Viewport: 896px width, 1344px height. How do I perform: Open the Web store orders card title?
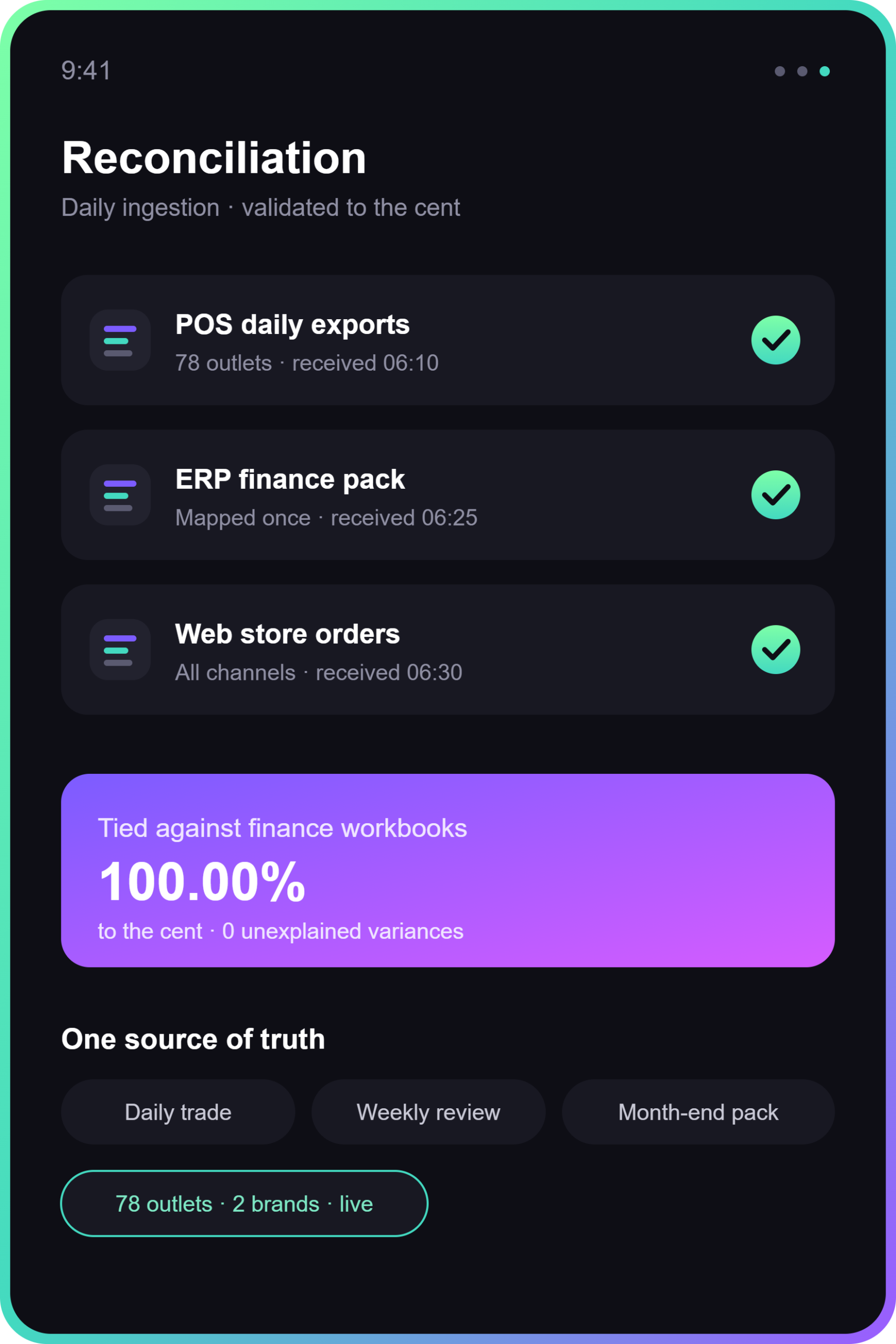click(288, 634)
